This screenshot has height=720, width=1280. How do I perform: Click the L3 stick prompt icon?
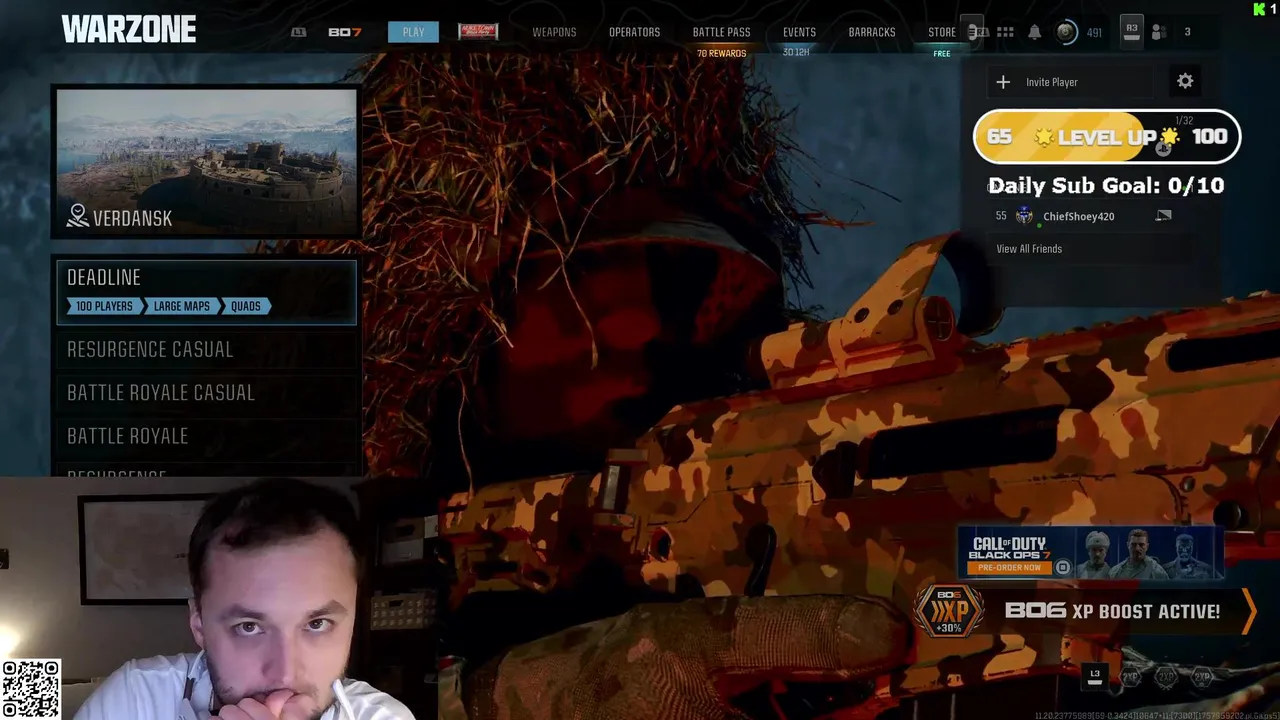[1095, 676]
